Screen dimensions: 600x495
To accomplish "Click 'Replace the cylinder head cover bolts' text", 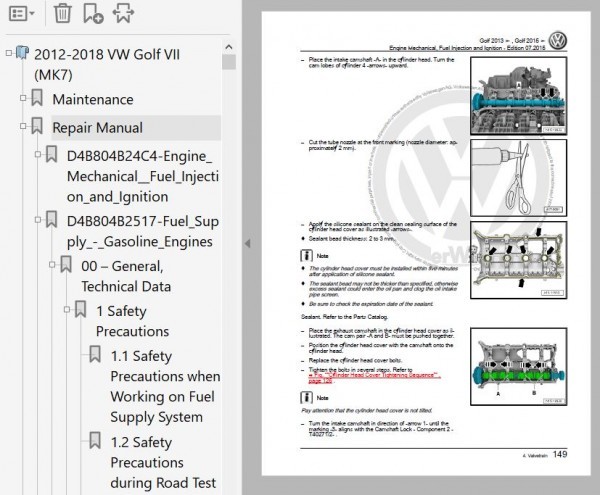I will pos(355,360).
